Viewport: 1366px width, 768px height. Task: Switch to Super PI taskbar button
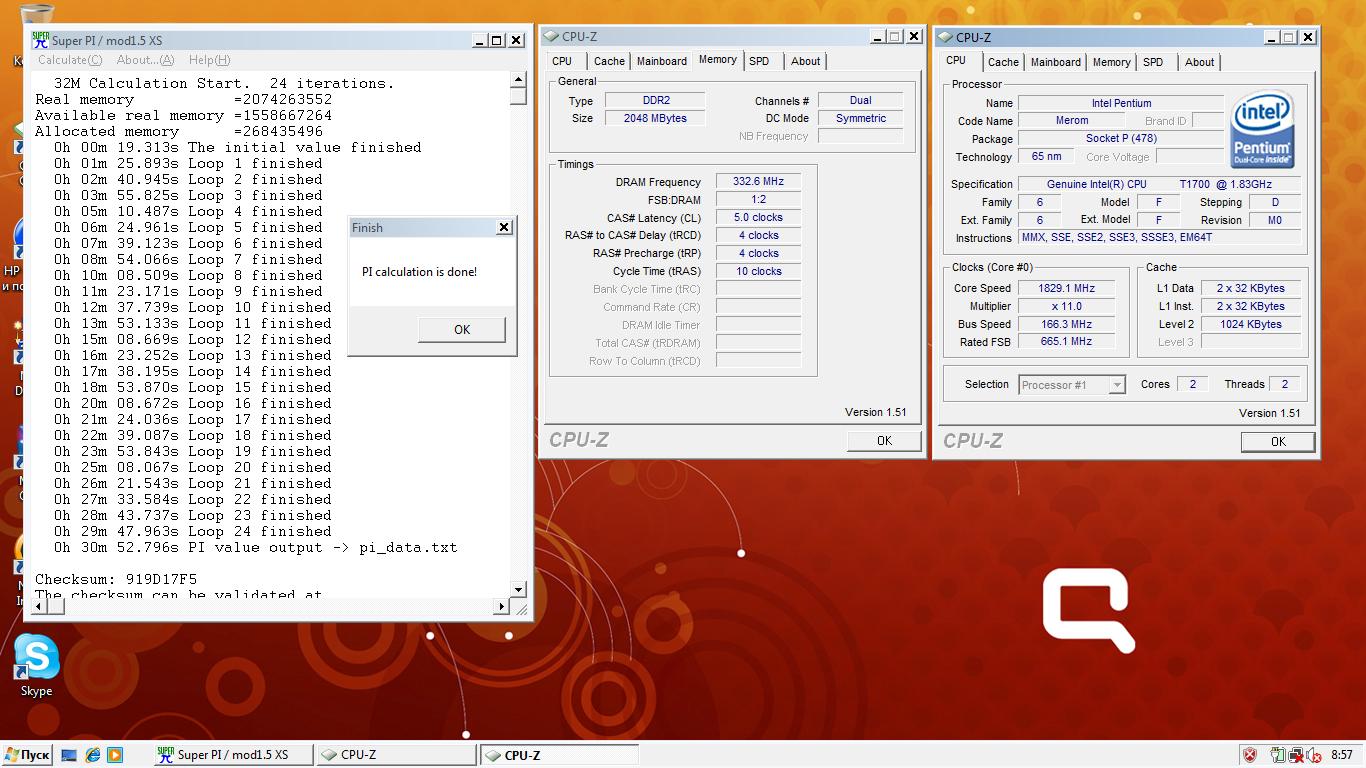pyautogui.click(x=233, y=755)
